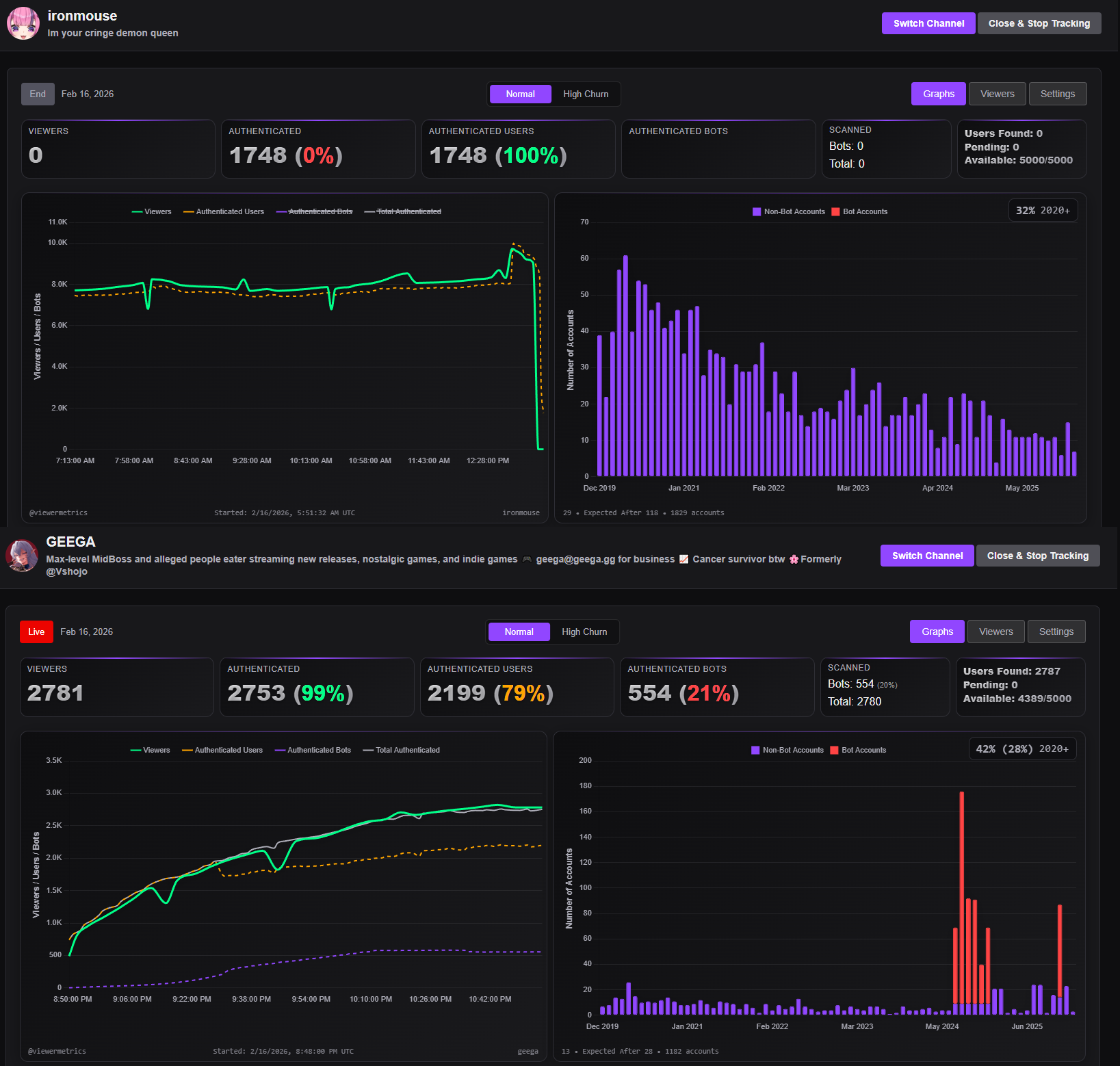This screenshot has height=1066, width=1120.
Task: Click the Feb 16, 2026 date beside End
Action: 88,94
